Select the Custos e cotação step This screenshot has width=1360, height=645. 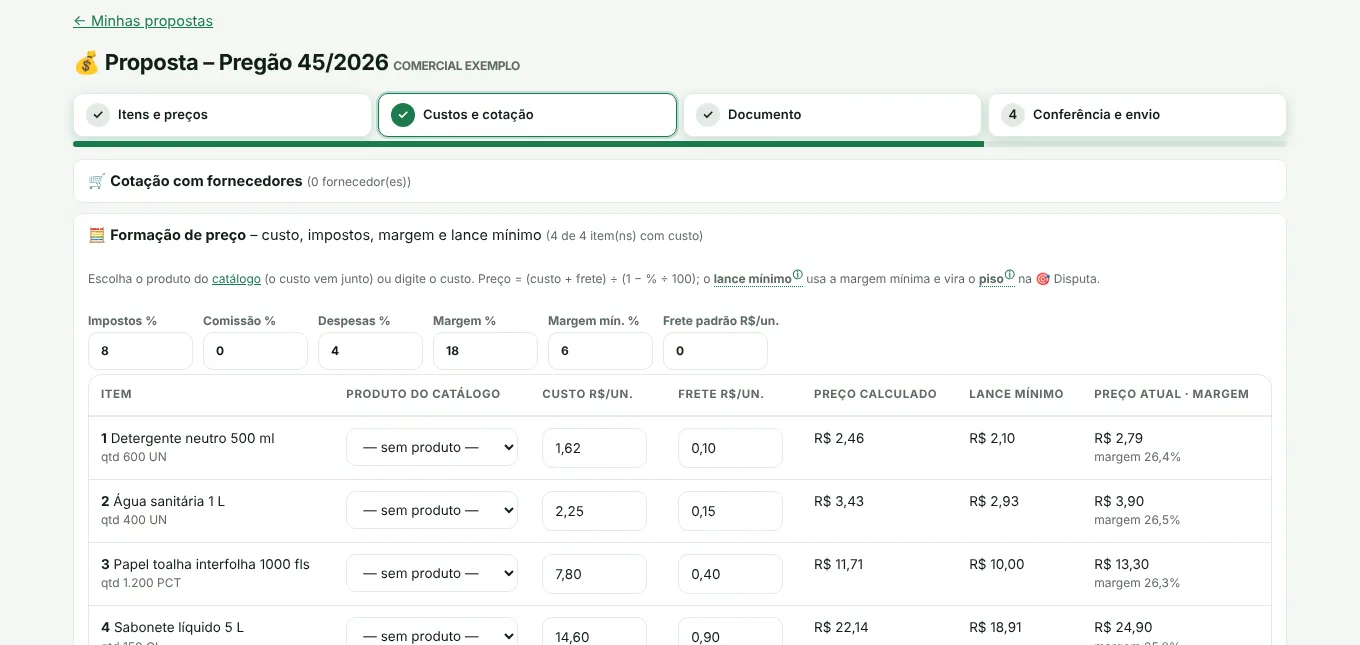click(527, 115)
